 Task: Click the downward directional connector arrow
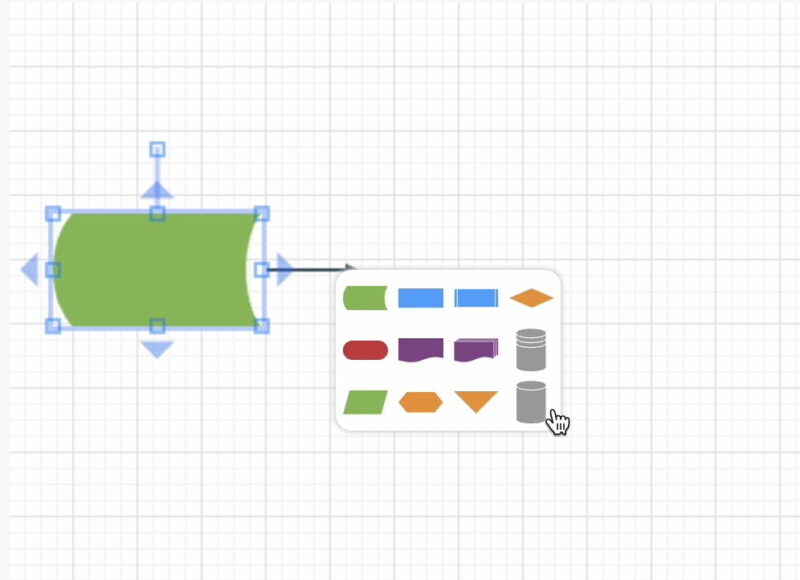coord(158,349)
